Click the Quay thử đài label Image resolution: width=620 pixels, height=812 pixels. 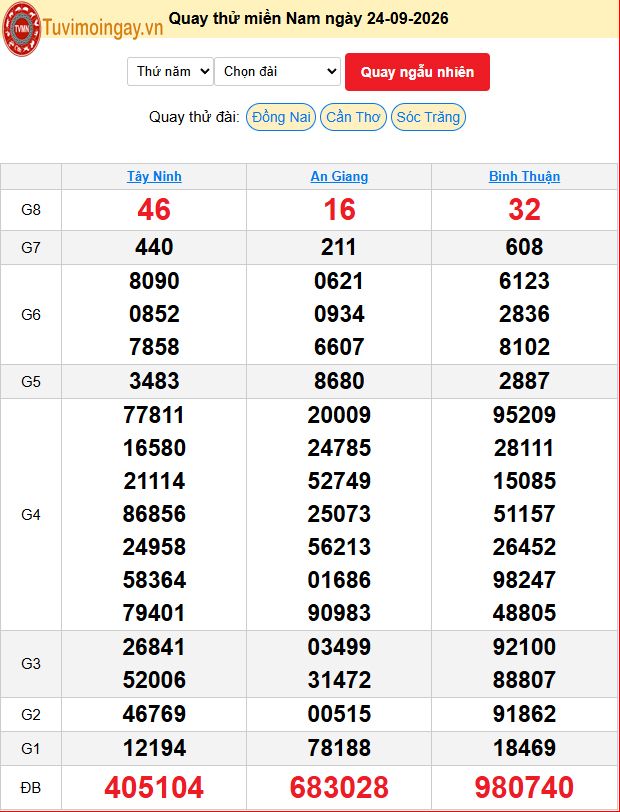point(194,117)
